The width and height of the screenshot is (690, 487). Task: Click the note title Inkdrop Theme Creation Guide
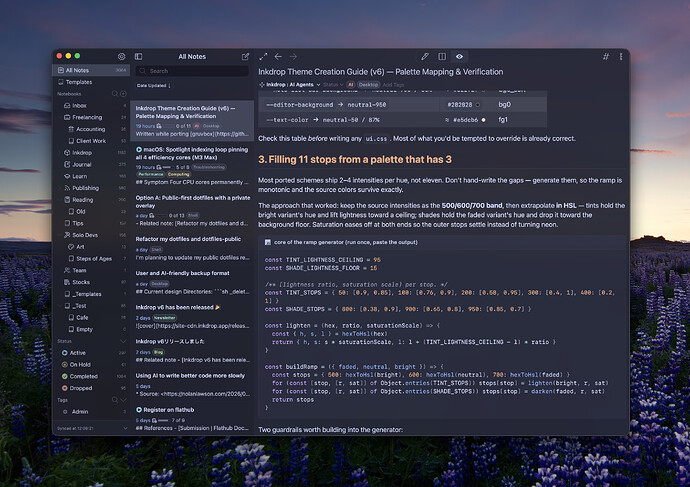[381, 72]
